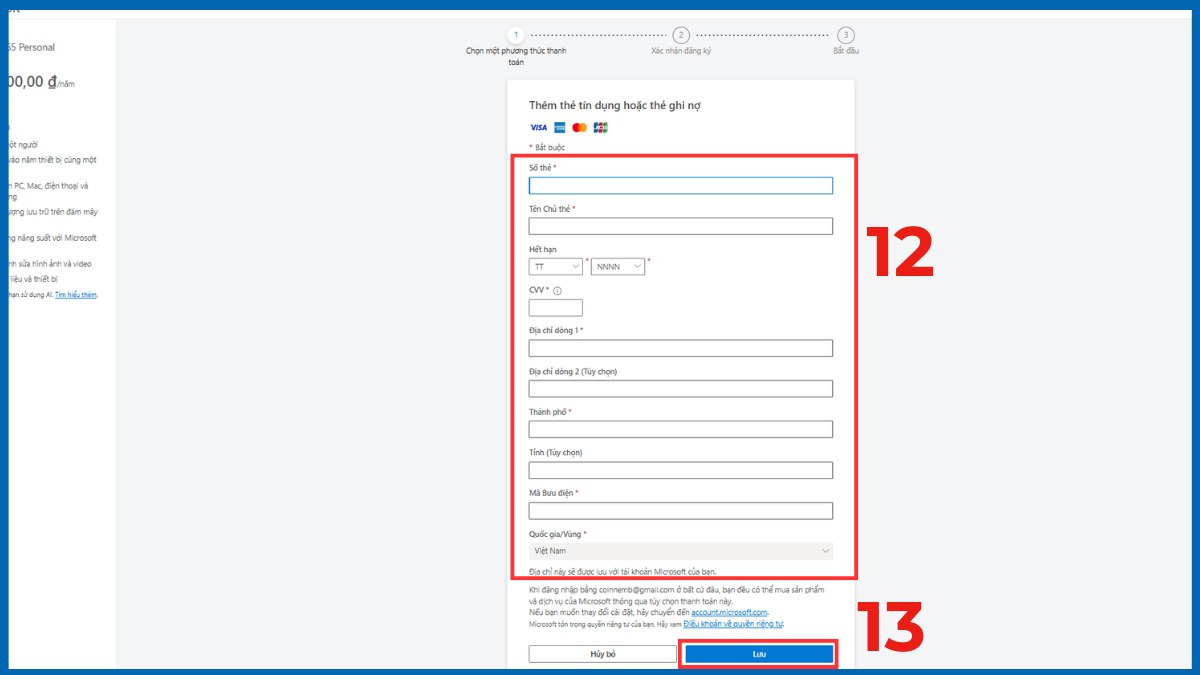Select the JCB card brand icon
1200x675 pixels.
coord(600,127)
